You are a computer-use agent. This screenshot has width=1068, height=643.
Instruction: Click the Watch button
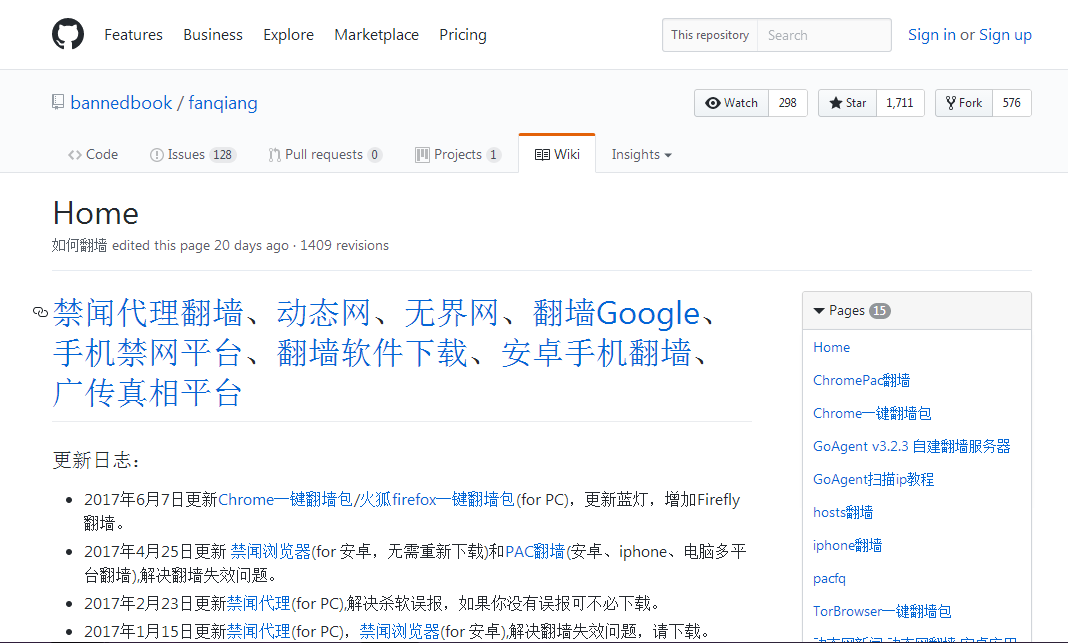tap(732, 103)
